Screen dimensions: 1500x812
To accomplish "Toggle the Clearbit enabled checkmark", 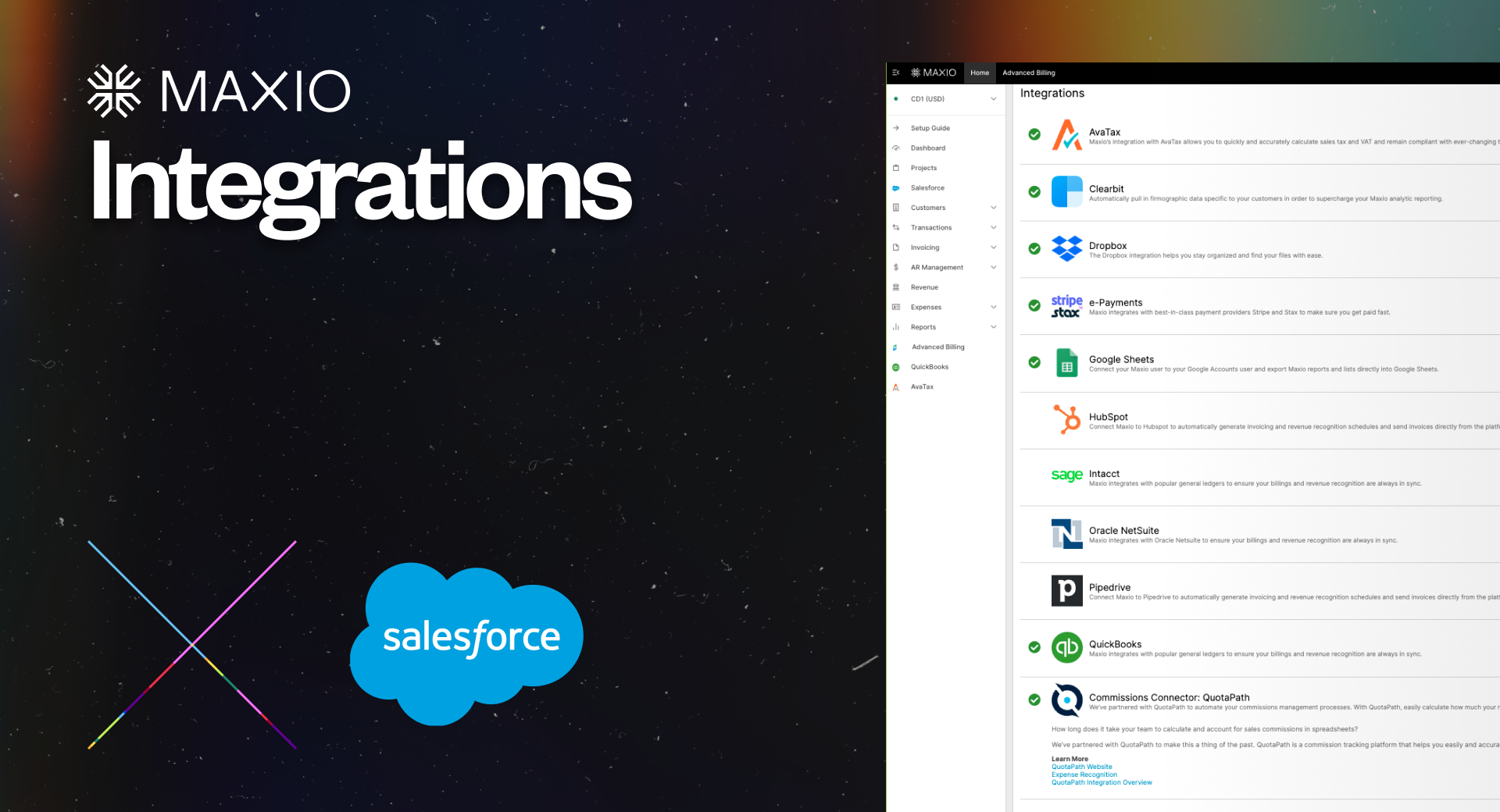I will tap(1034, 191).
